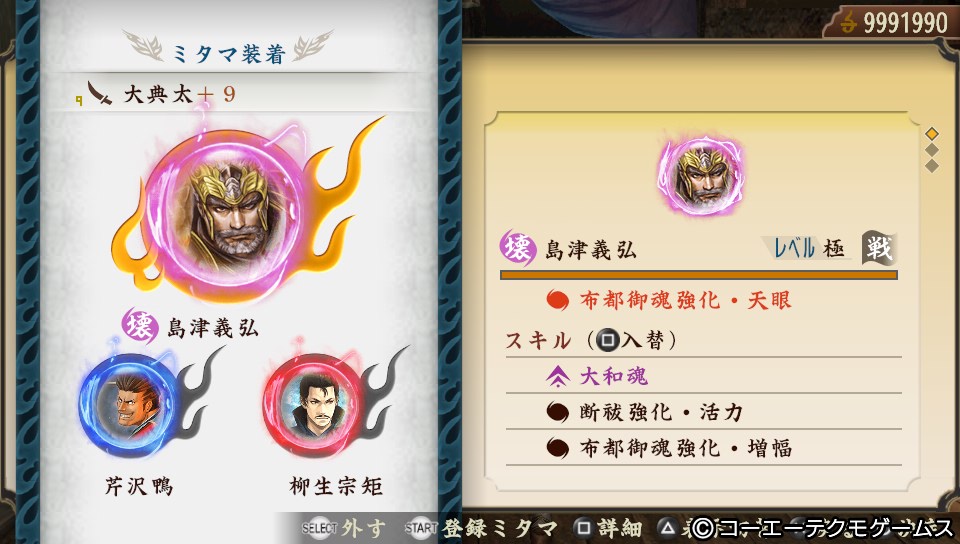Click the START 登録ミタマ button
The width and height of the screenshot is (960, 544).
click(481, 528)
